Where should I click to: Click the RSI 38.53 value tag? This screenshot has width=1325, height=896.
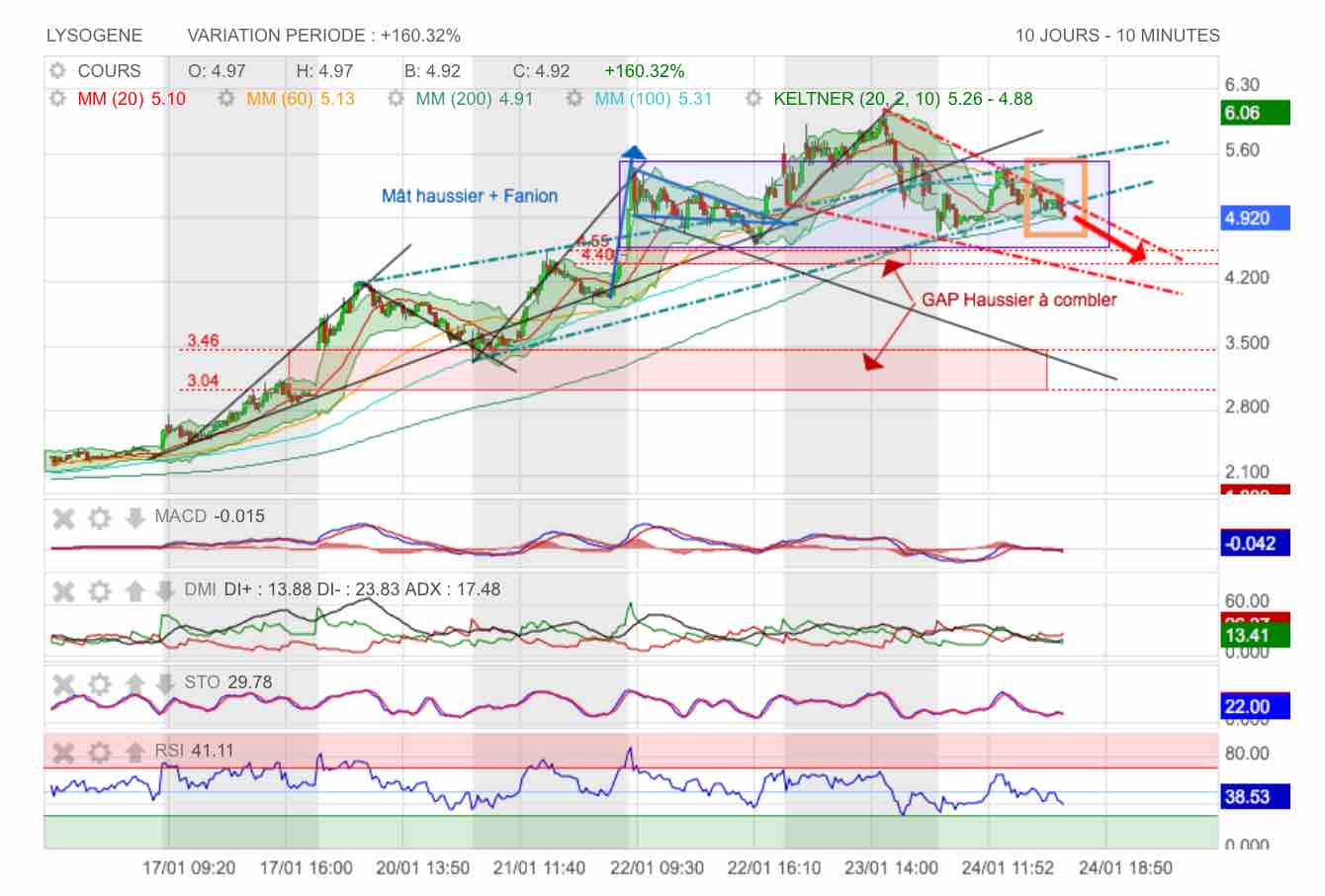click(1256, 796)
